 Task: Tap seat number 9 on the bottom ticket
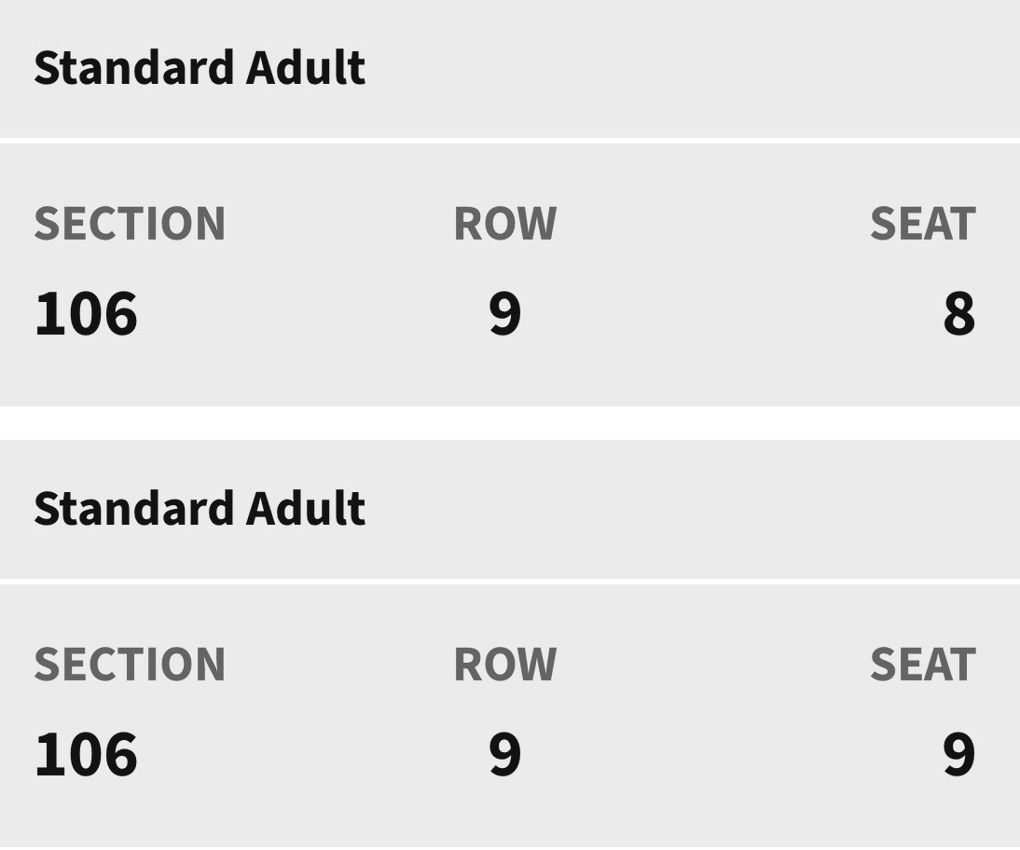[x=959, y=754]
